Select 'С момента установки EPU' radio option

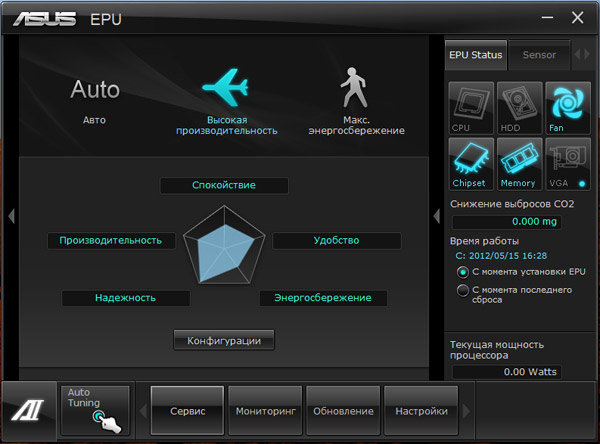521,272
